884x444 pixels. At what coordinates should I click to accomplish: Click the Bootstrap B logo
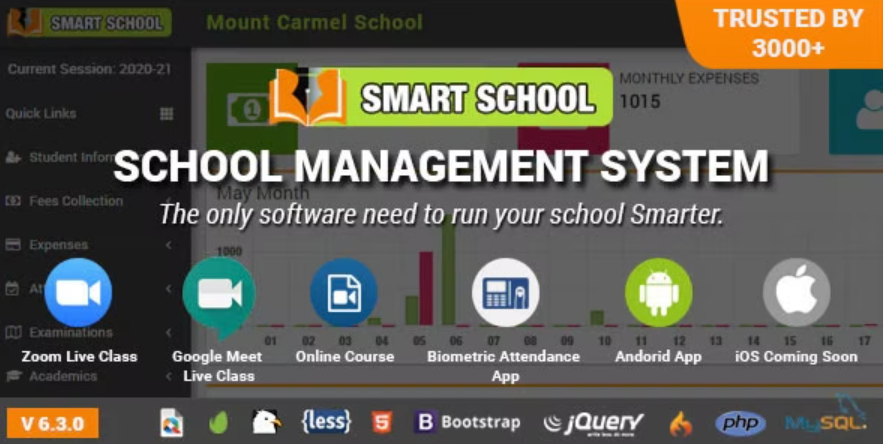425,422
